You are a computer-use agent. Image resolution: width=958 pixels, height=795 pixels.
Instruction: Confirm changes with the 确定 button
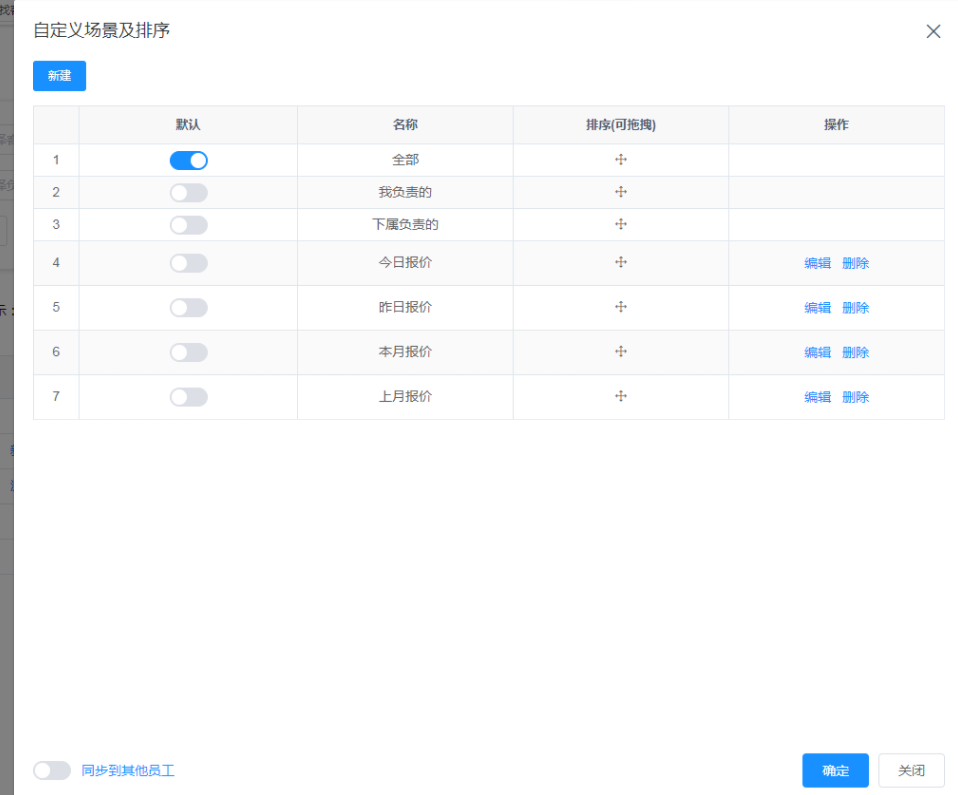click(835, 770)
